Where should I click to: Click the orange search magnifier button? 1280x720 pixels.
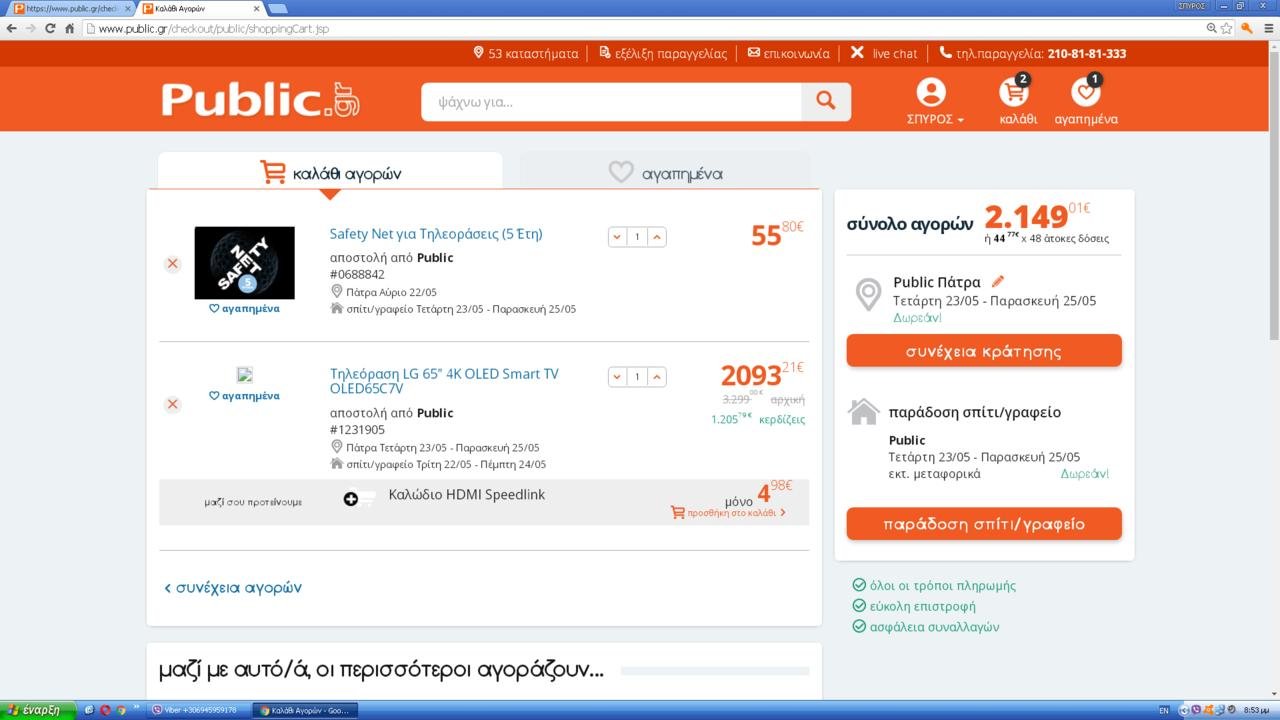tap(826, 101)
